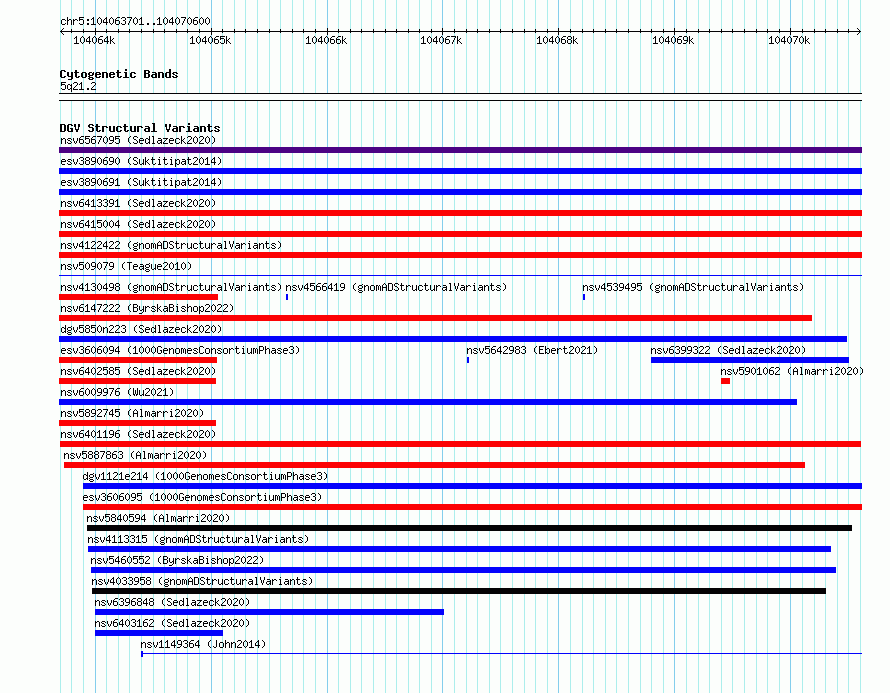The height and width of the screenshot is (693, 890).
Task: Click nsv6402585 (Sedlazeck2020) label
Action: (x=138, y=371)
